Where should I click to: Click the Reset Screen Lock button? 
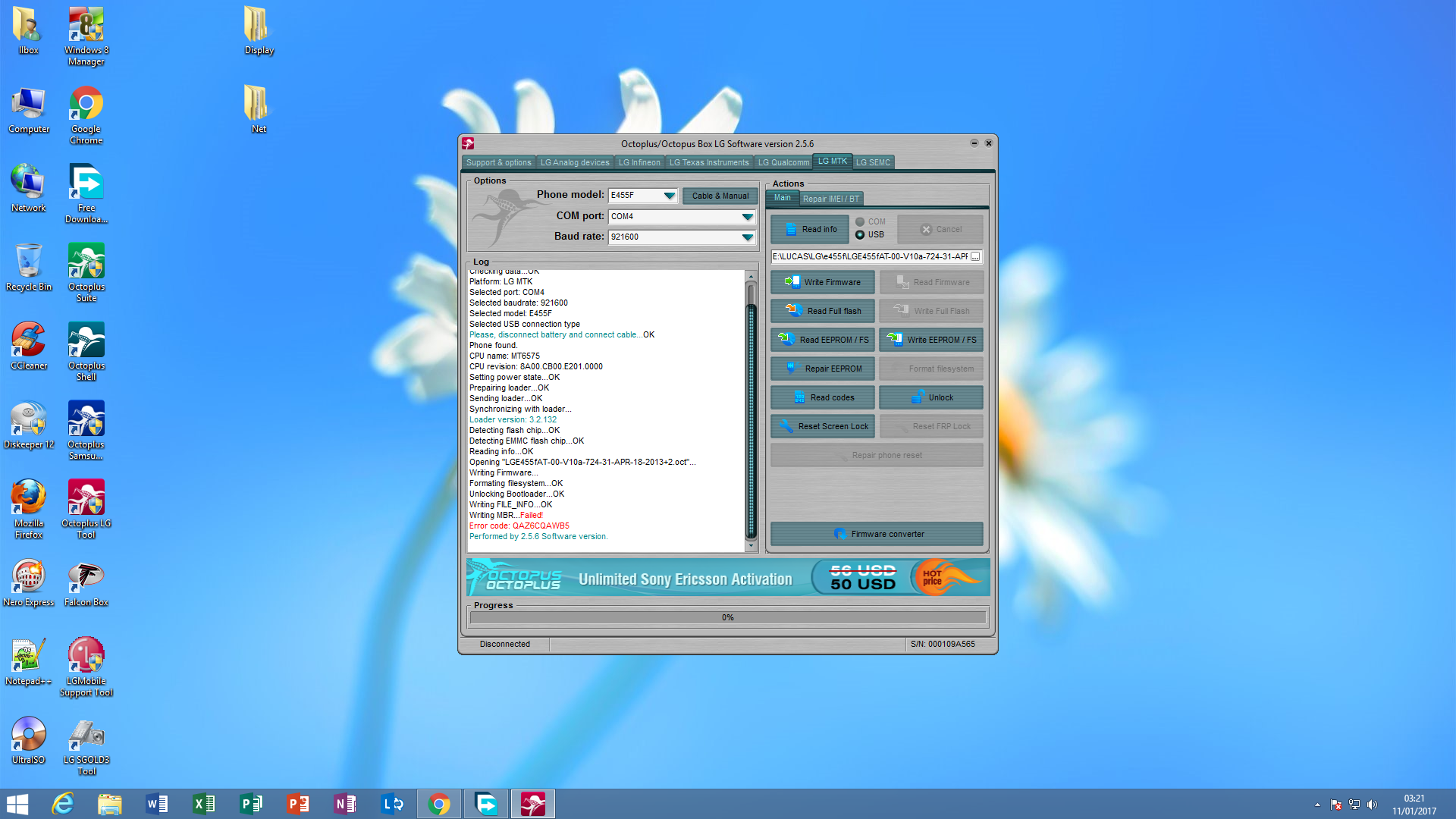(x=823, y=426)
